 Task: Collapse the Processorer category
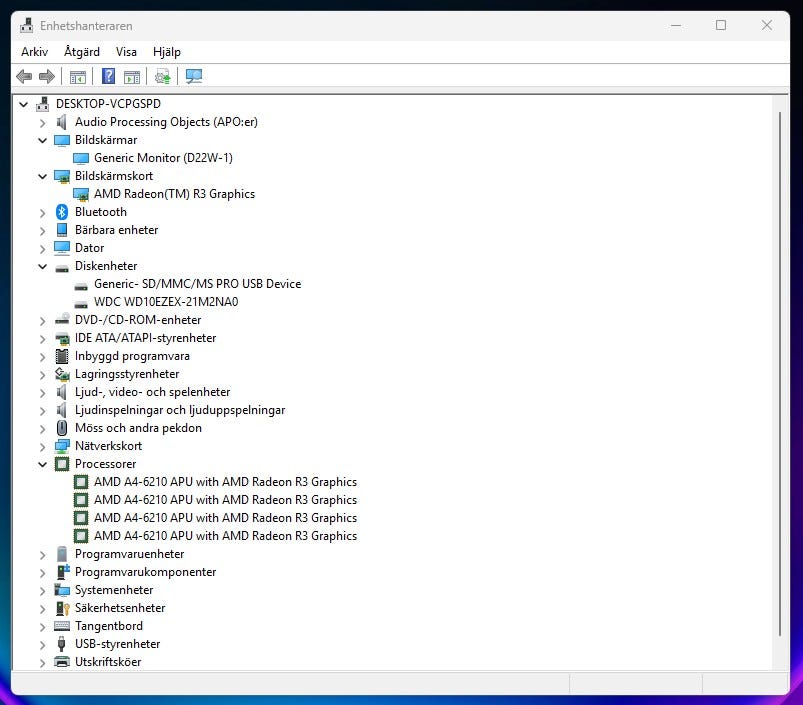(42, 464)
